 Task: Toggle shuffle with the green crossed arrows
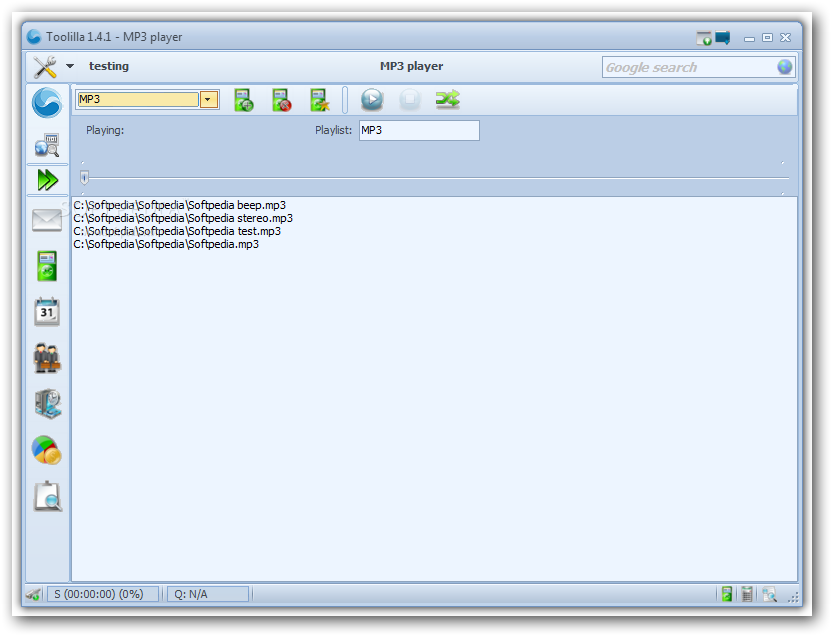coord(447,99)
